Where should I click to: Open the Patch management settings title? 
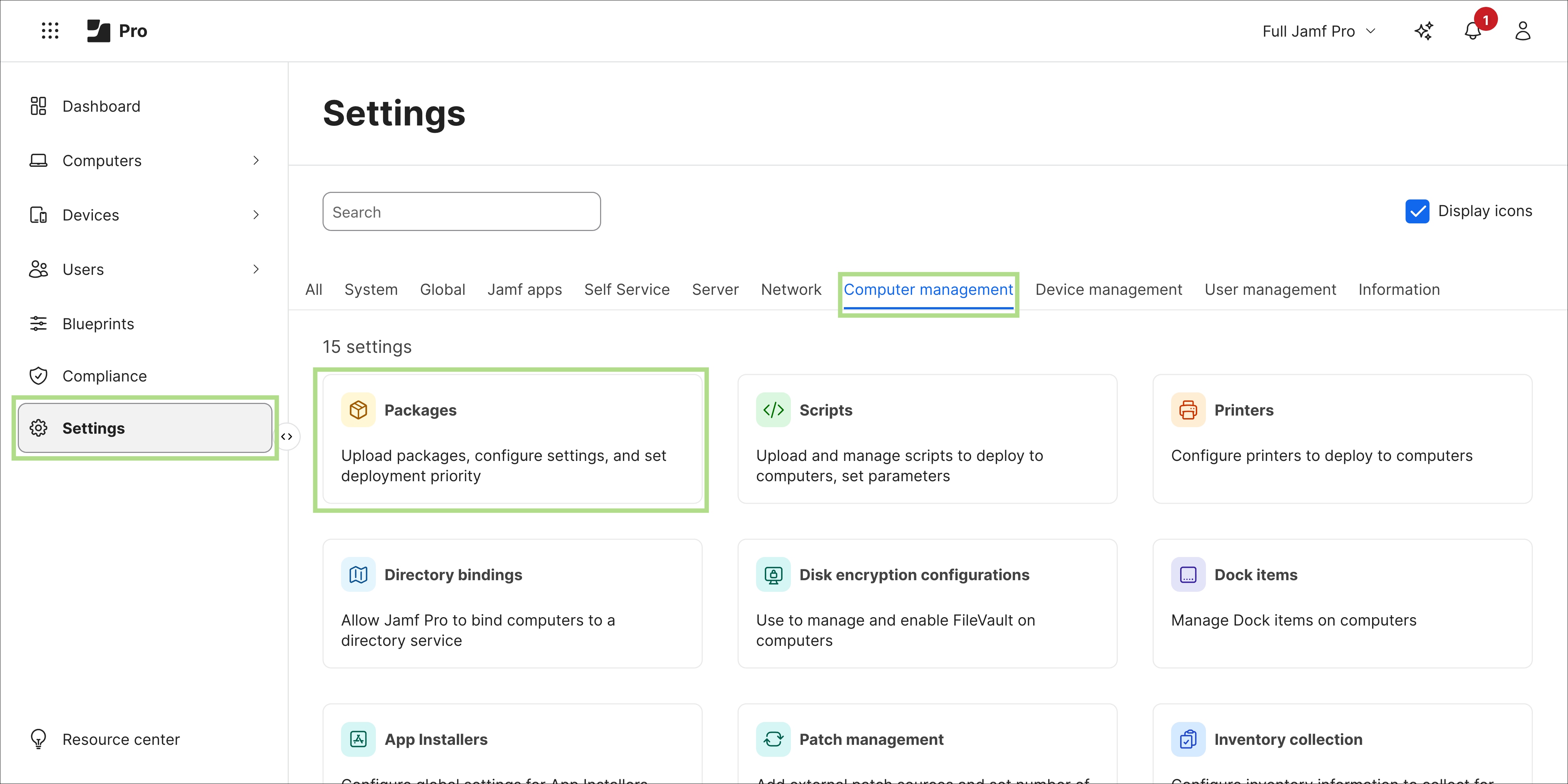871,740
